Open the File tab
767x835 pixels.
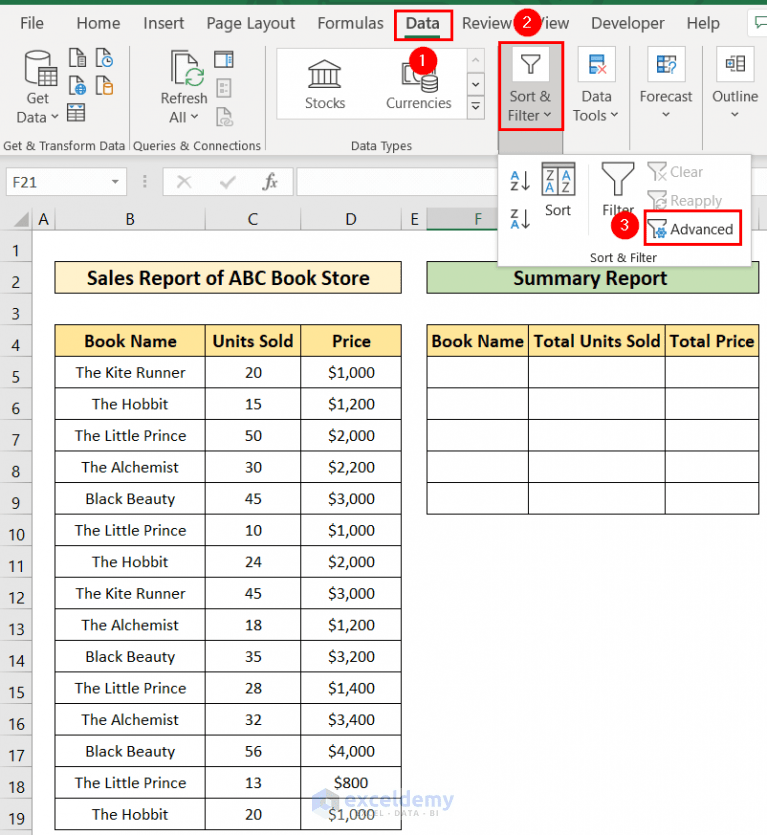32,23
